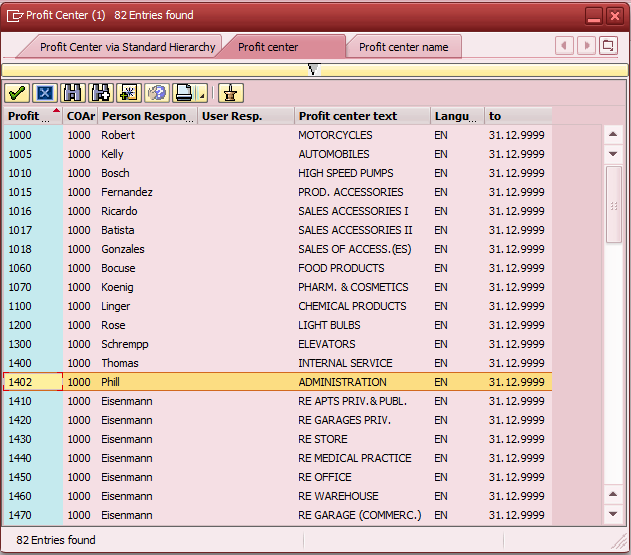
Task: Select INTERNAL SERVICE text
Action: tap(345, 363)
